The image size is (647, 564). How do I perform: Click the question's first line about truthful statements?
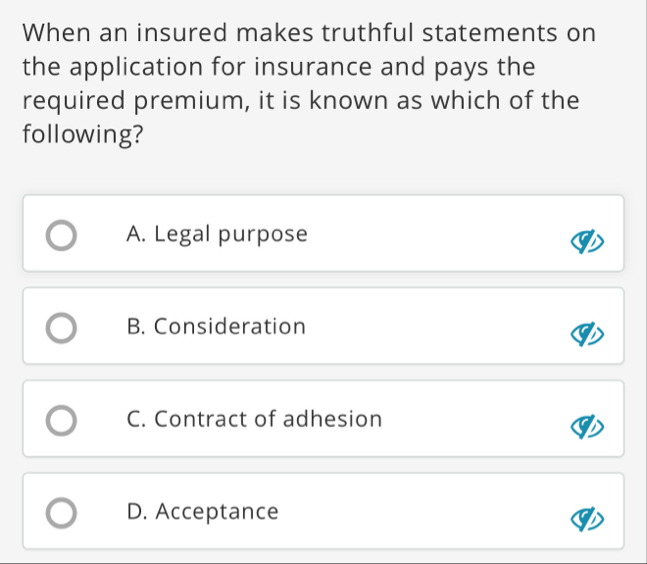coord(309,33)
